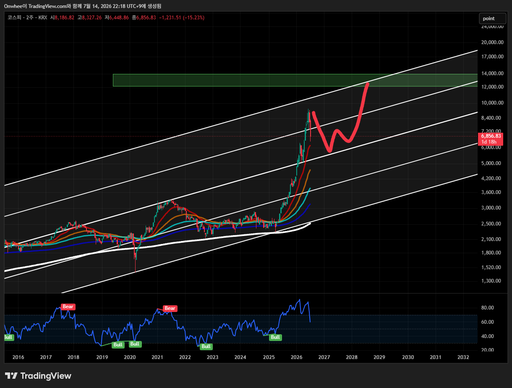Click the 2,500.00 price axis label

pyautogui.click(x=491, y=223)
